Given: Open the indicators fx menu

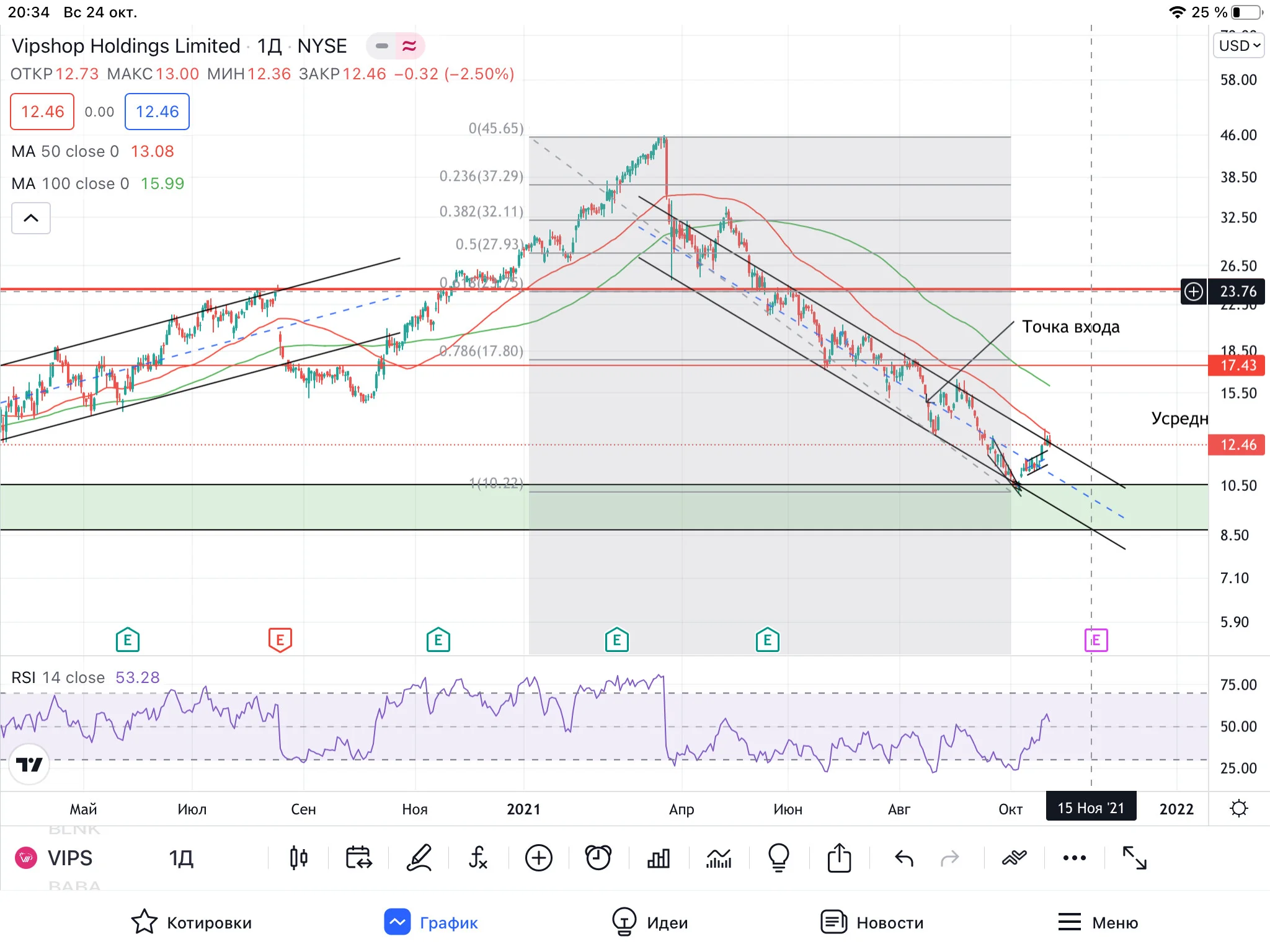Looking at the screenshot, I should [477, 858].
